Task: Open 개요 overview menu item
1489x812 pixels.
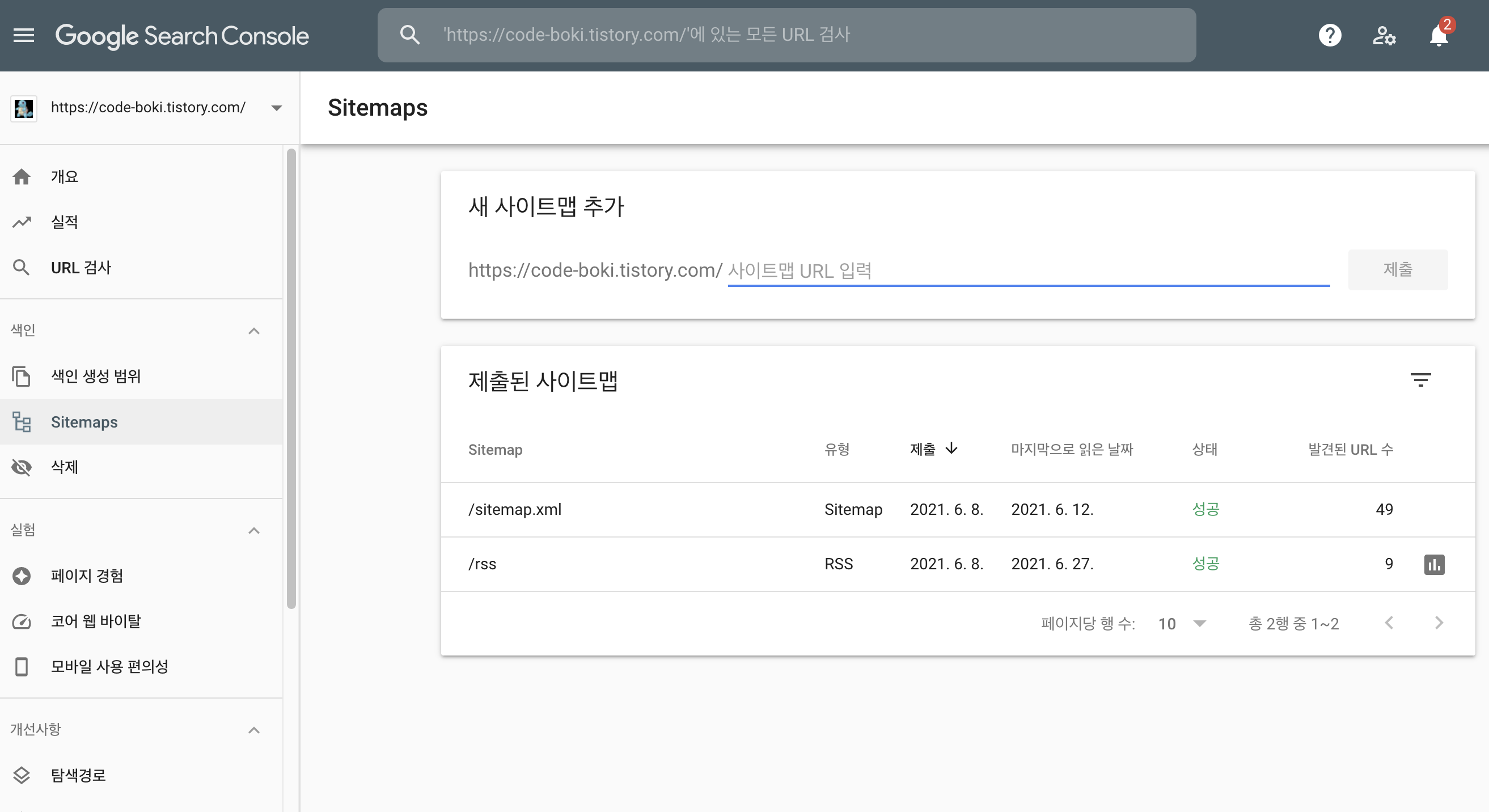Action: pos(65,176)
